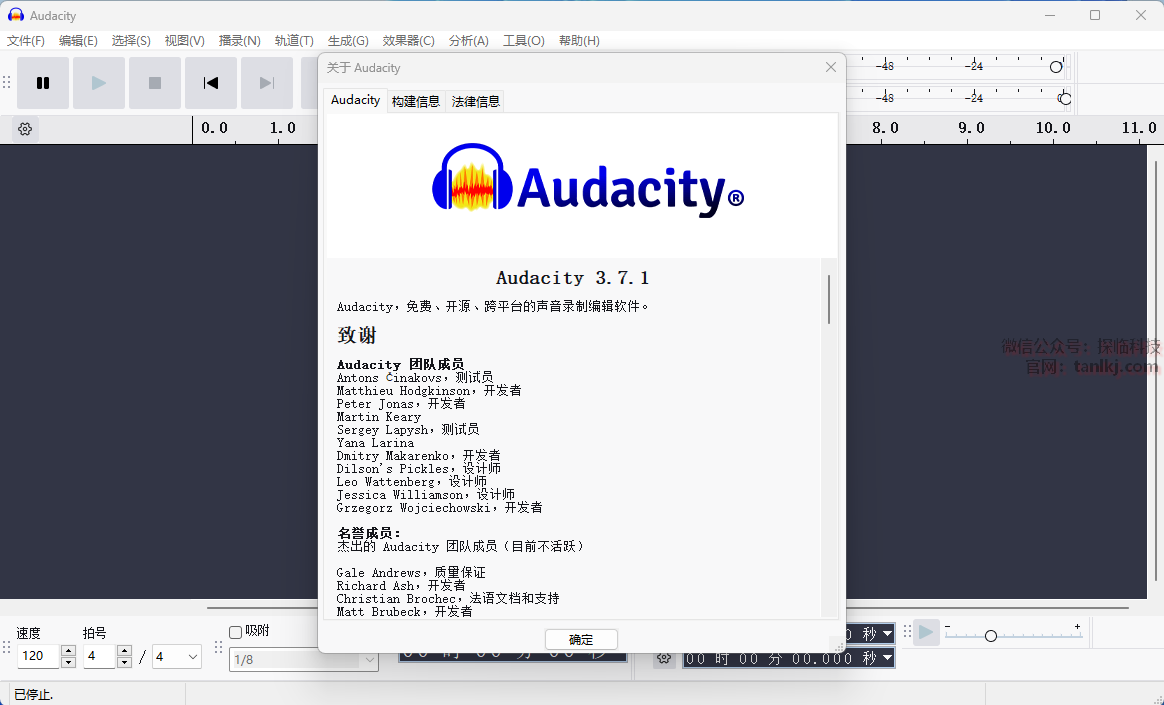Adjust the playback level slider knob
The width and height of the screenshot is (1164, 705).
1064,99
